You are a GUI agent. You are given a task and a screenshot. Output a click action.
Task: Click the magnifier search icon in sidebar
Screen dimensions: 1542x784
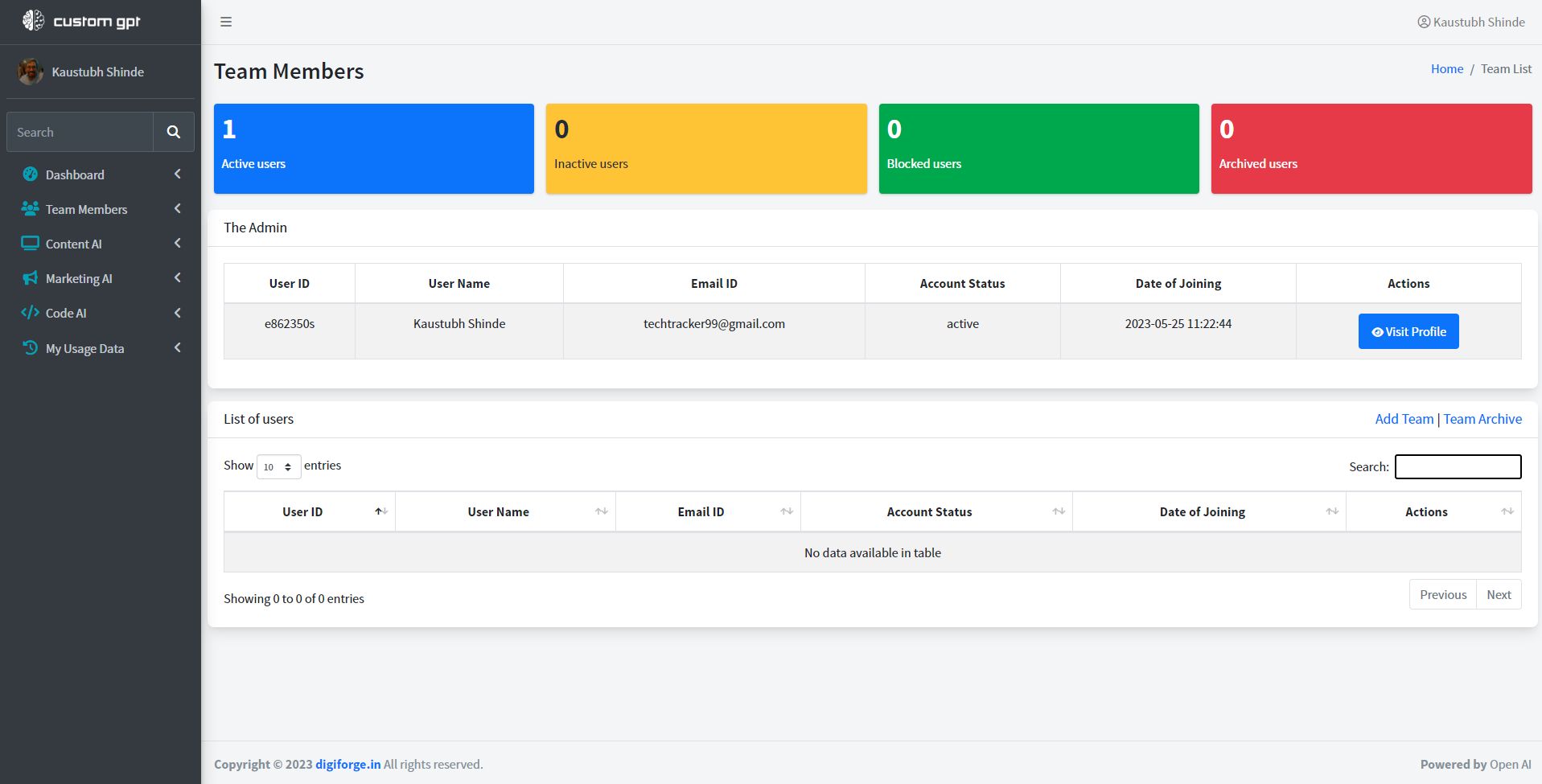(173, 132)
